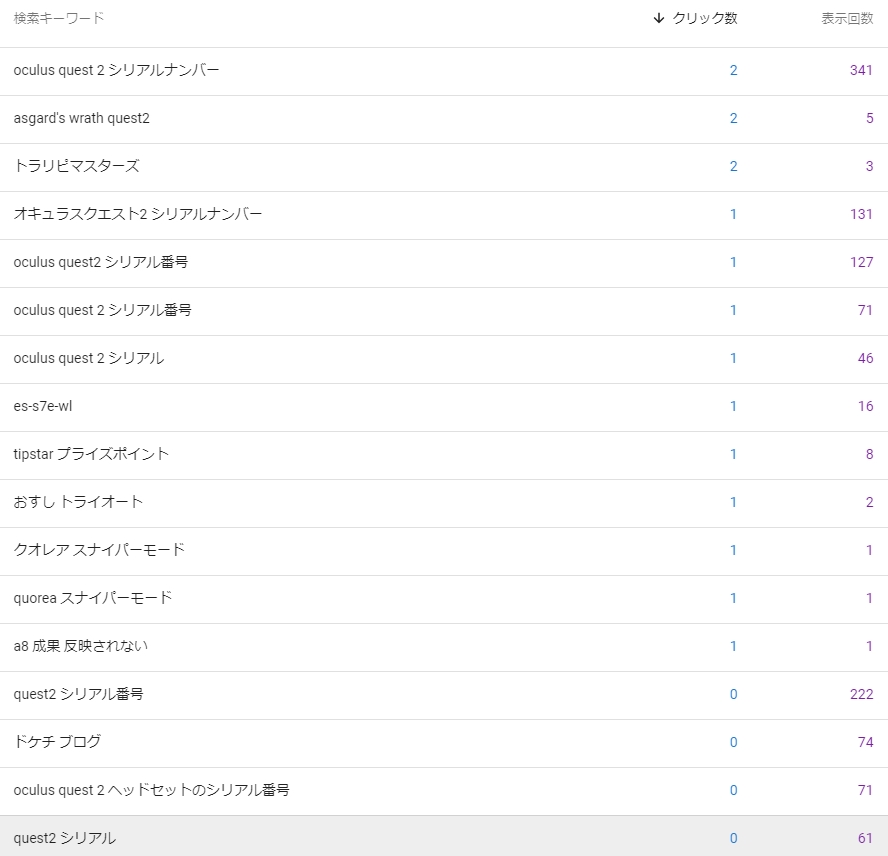
Task: Open the クオレア スナイパーモード row
Action: pyautogui.click(x=444, y=551)
